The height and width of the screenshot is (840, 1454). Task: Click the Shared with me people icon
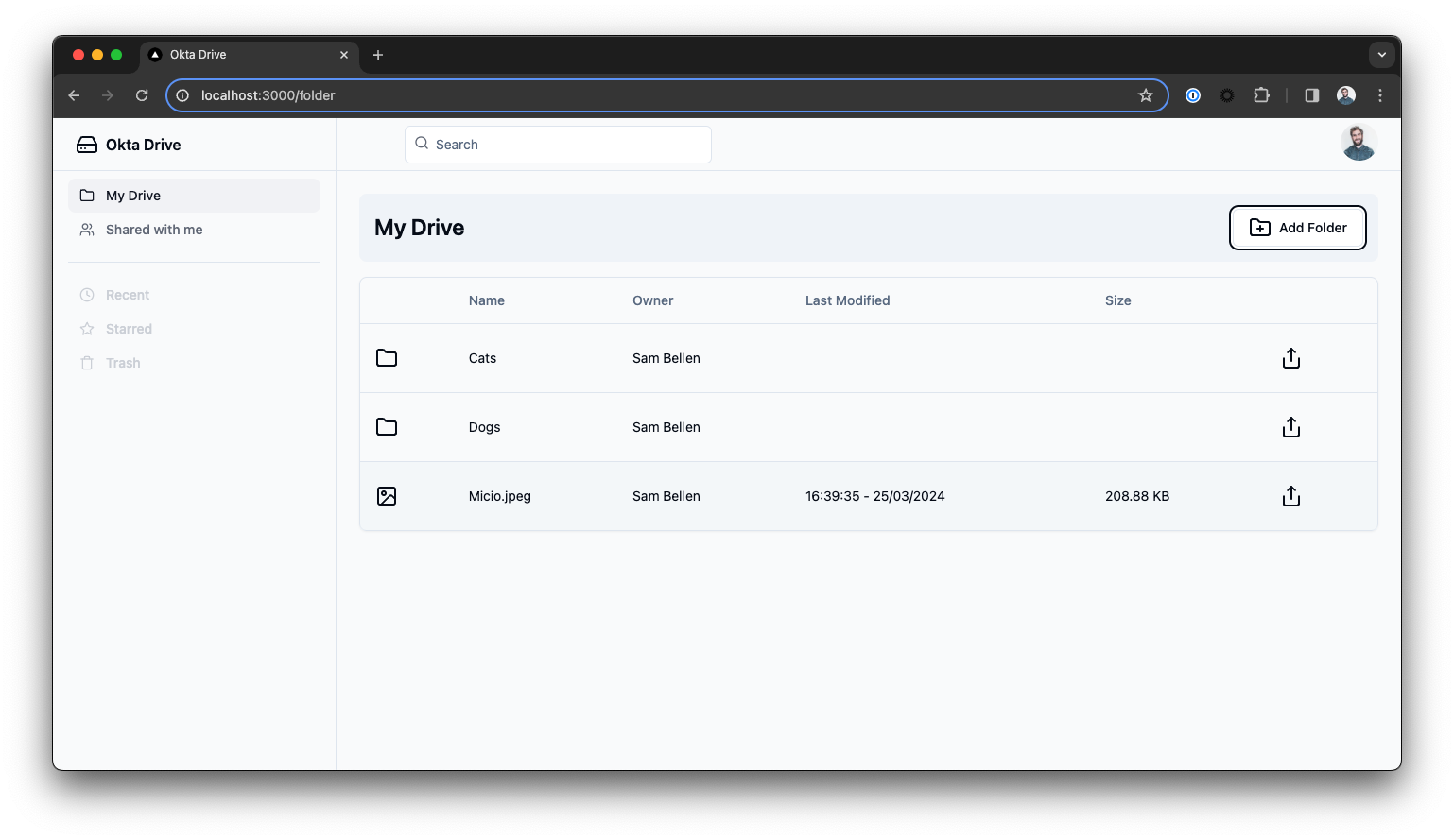(x=87, y=230)
